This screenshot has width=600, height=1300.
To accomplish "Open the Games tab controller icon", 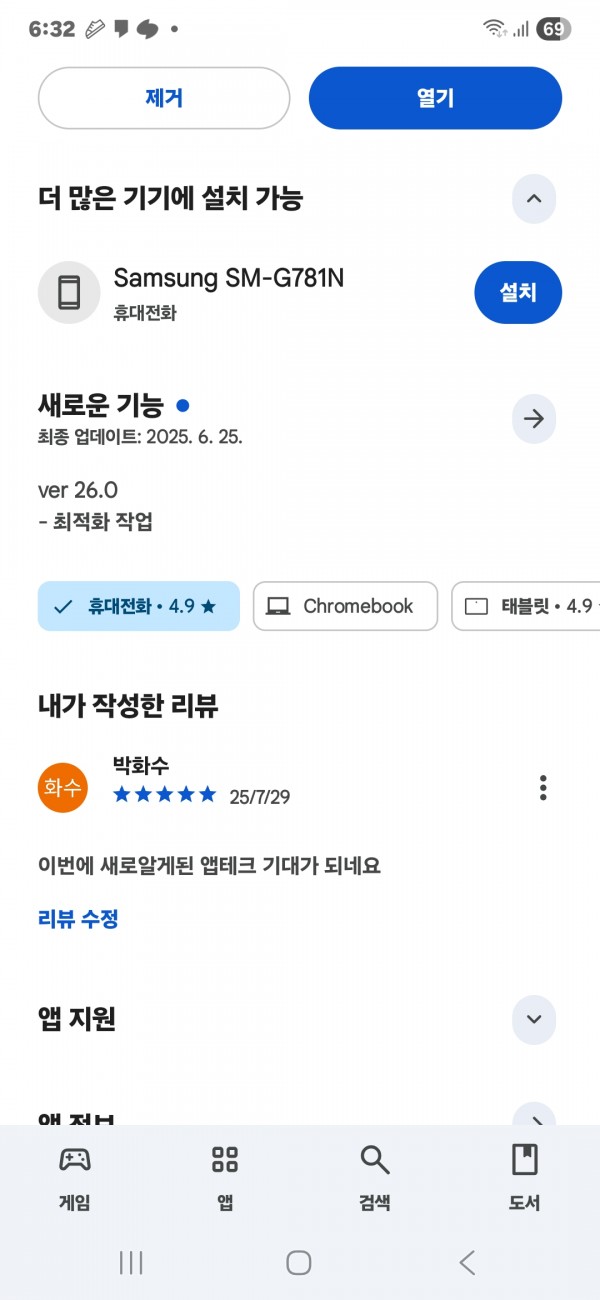I will [75, 1160].
